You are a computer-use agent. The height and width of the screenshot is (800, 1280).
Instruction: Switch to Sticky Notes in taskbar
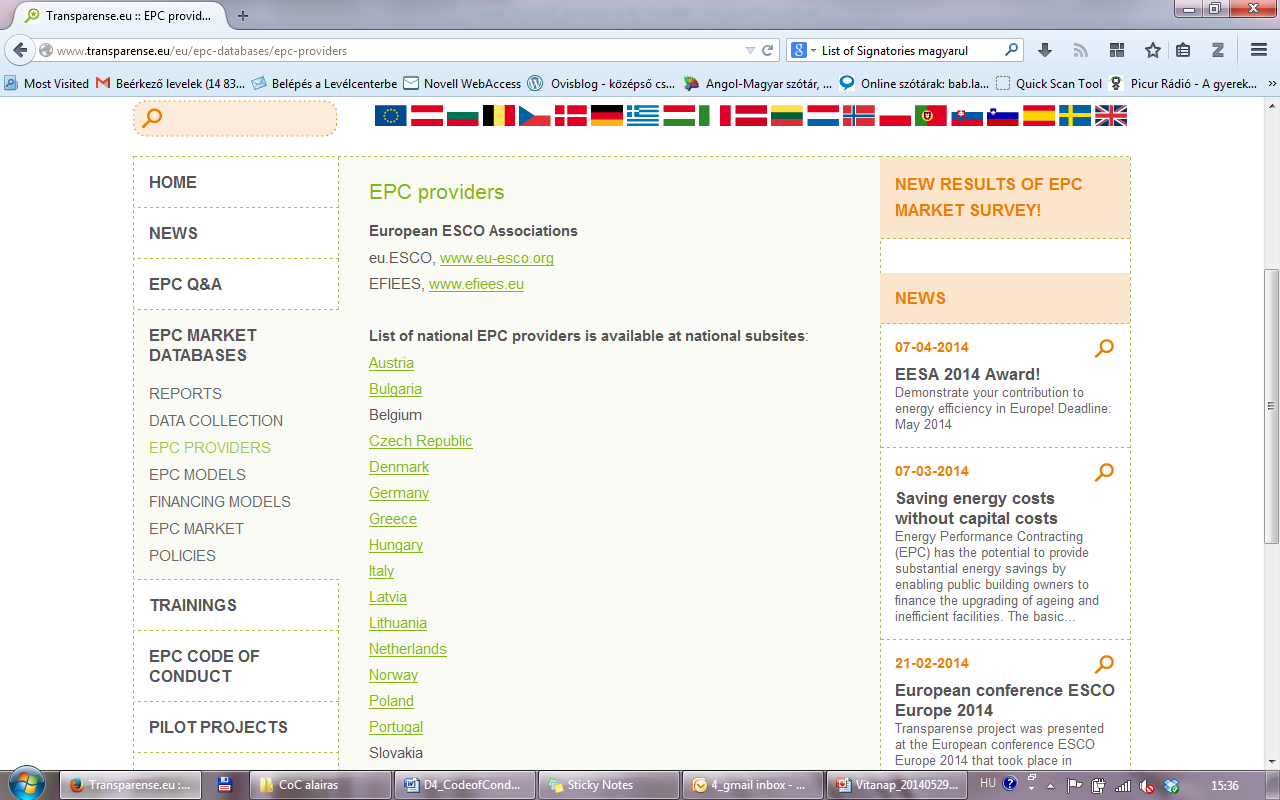[x=608, y=785]
